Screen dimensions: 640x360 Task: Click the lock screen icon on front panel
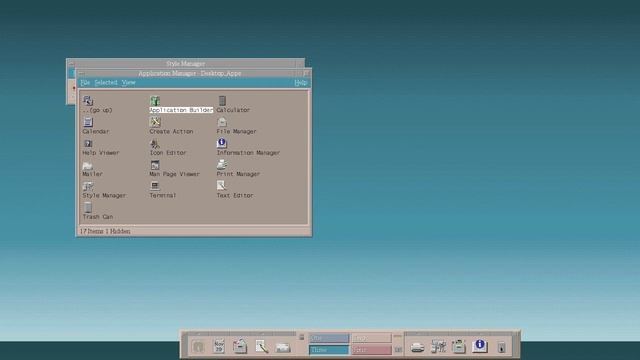point(302,337)
